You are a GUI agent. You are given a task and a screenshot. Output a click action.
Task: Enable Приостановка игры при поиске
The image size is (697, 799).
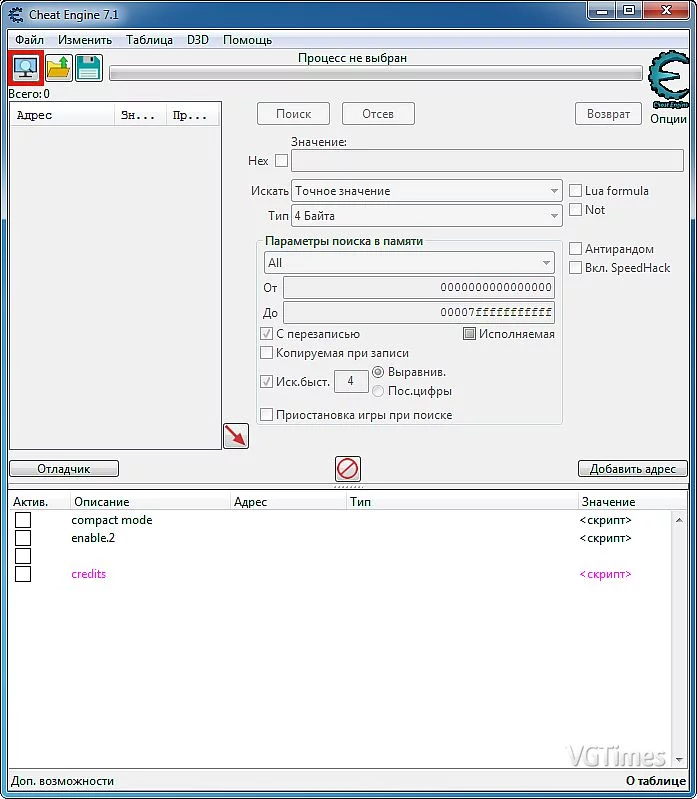266,415
